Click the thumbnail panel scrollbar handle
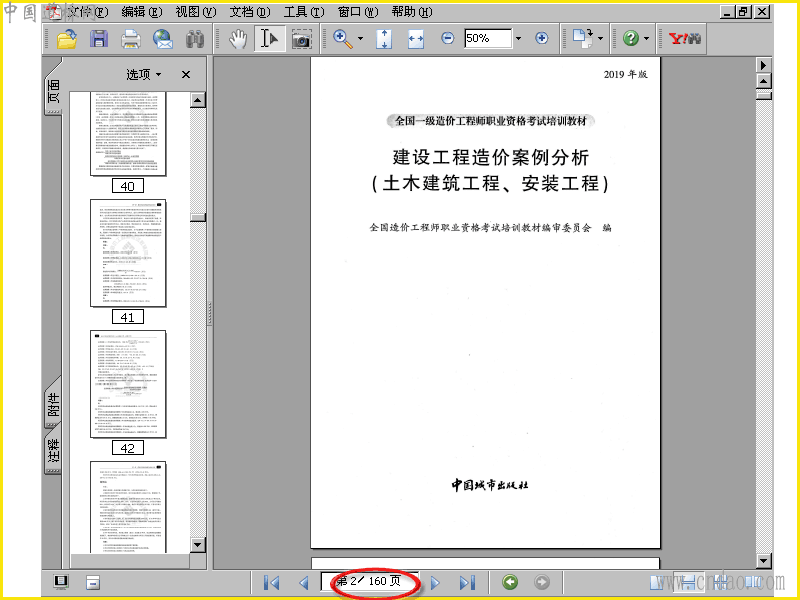The image size is (800, 600). click(198, 217)
